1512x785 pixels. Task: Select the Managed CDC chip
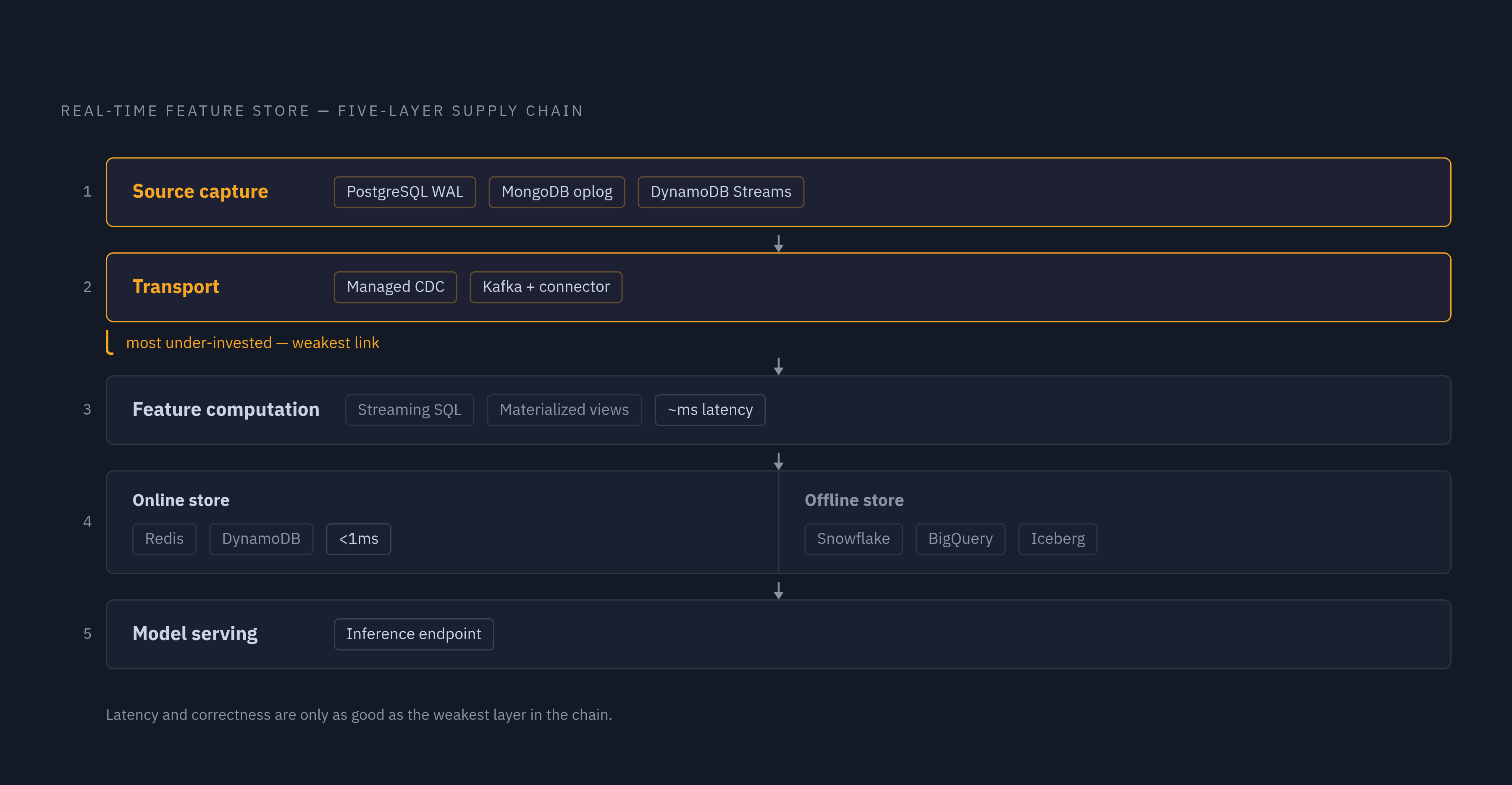(x=395, y=287)
